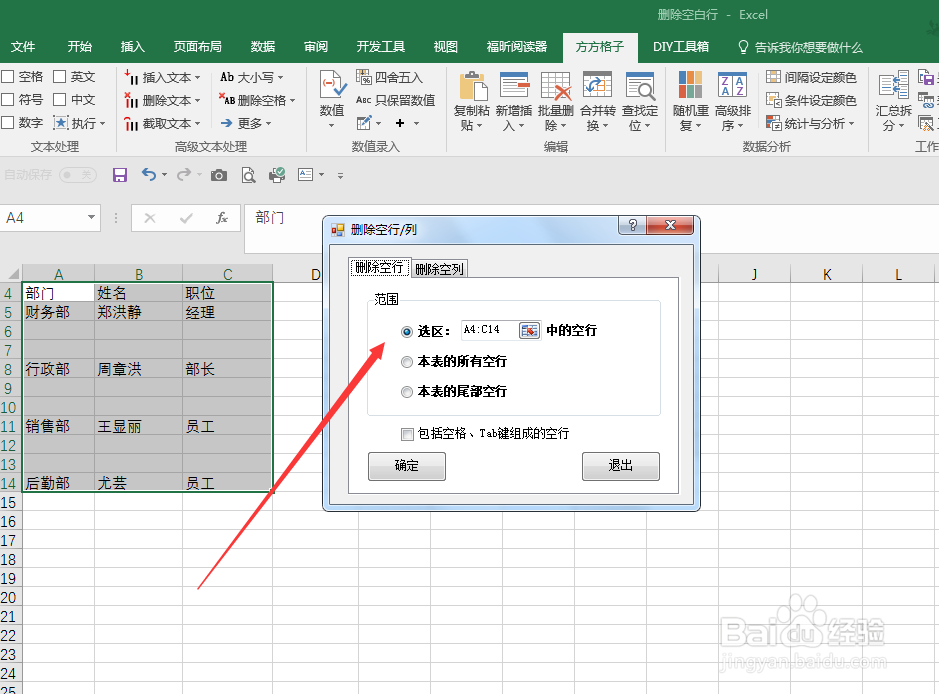Click the 退出 exit button

(620, 466)
